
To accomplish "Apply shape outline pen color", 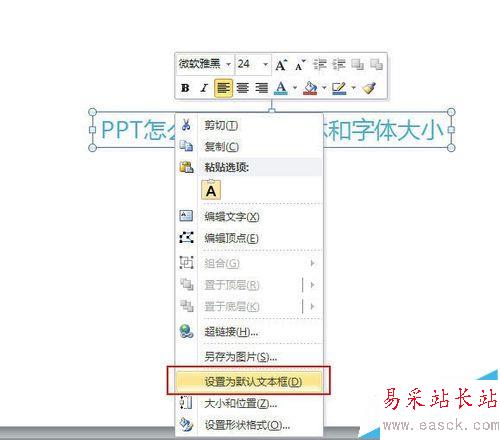I will (x=339, y=88).
